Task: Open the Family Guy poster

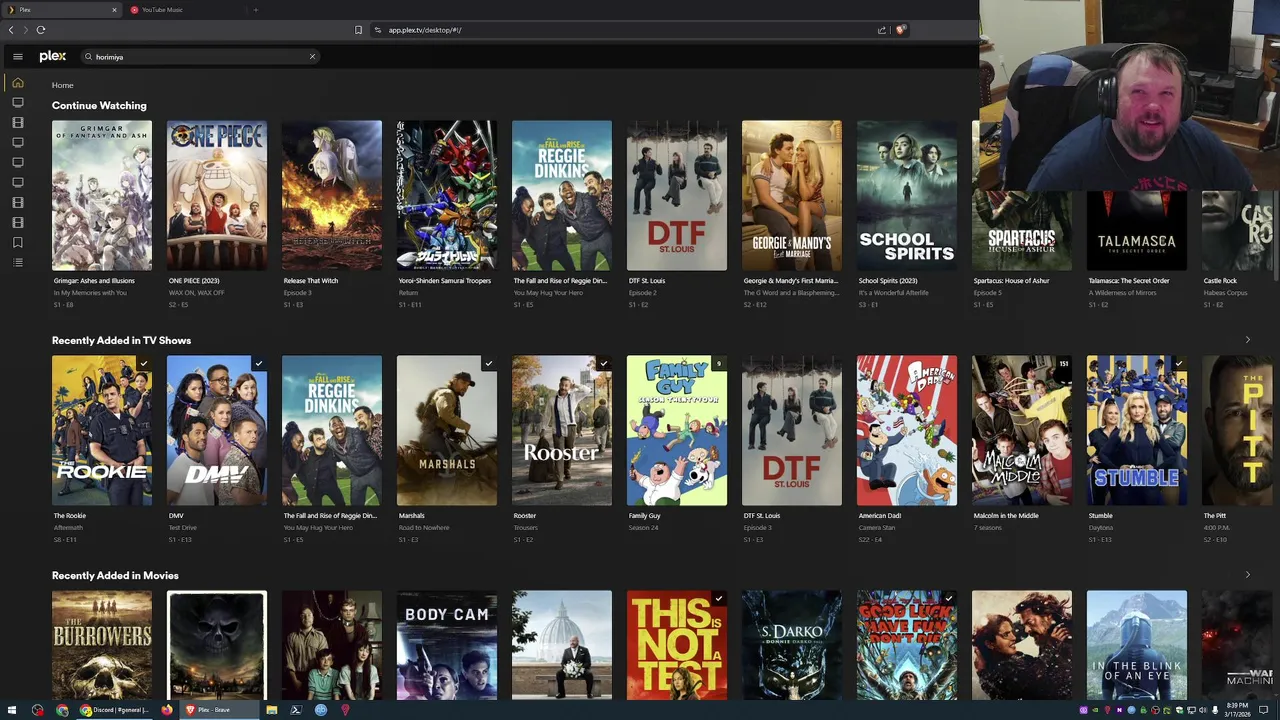Action: (x=677, y=430)
